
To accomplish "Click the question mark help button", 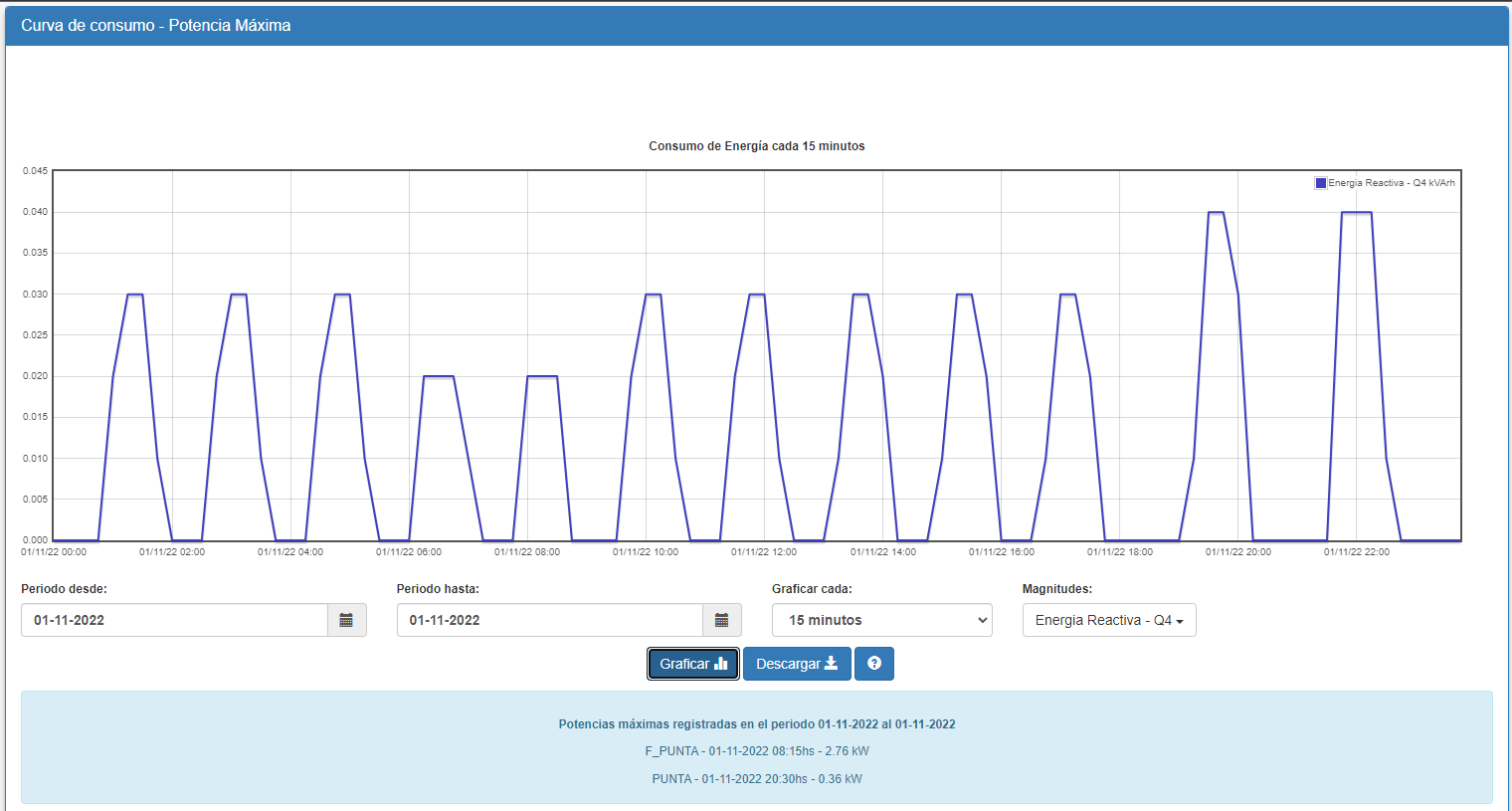I will click(x=874, y=664).
